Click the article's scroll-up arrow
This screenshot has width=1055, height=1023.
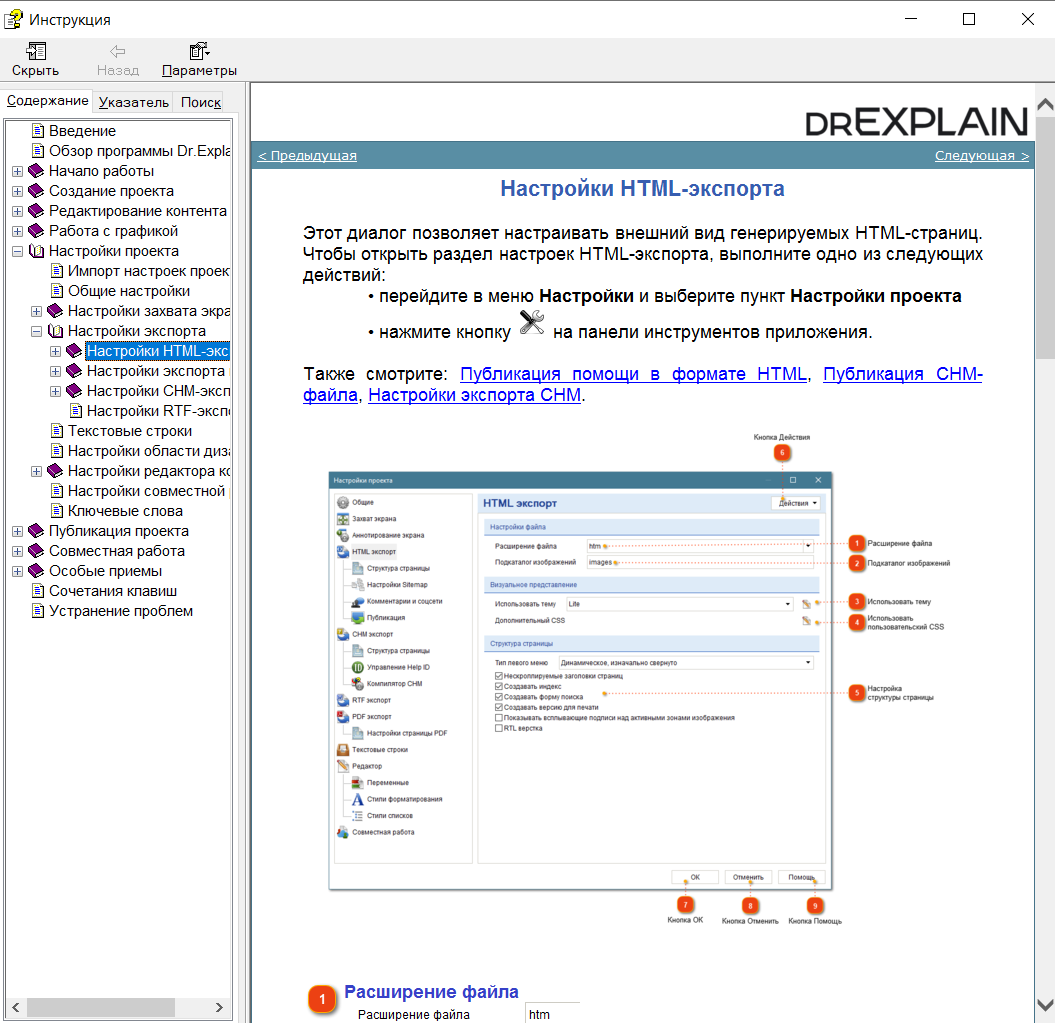[x=1045, y=104]
